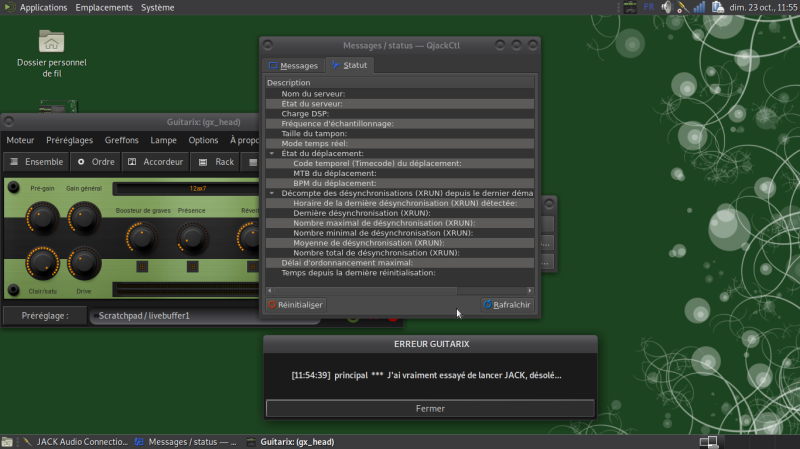Screen dimensions: 800x449
Task: Open Guitarix Préréglages menu
Action: coord(69,140)
